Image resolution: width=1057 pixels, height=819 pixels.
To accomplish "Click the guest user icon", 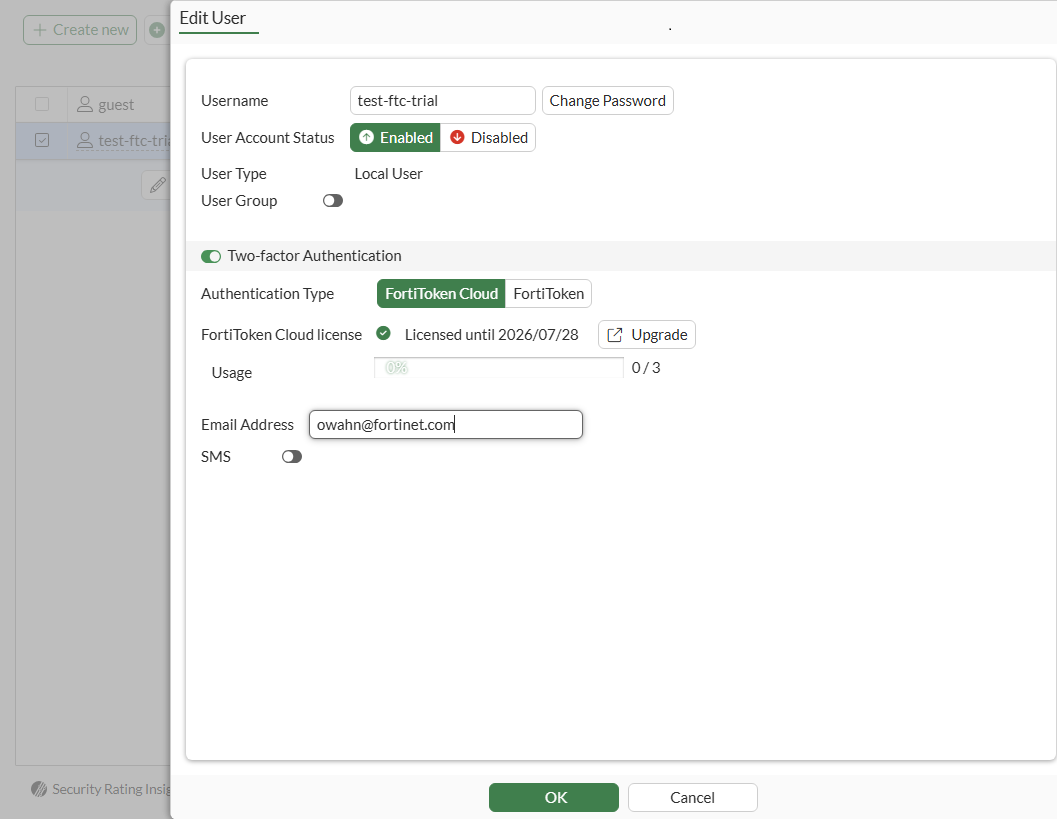I will [x=85, y=105].
